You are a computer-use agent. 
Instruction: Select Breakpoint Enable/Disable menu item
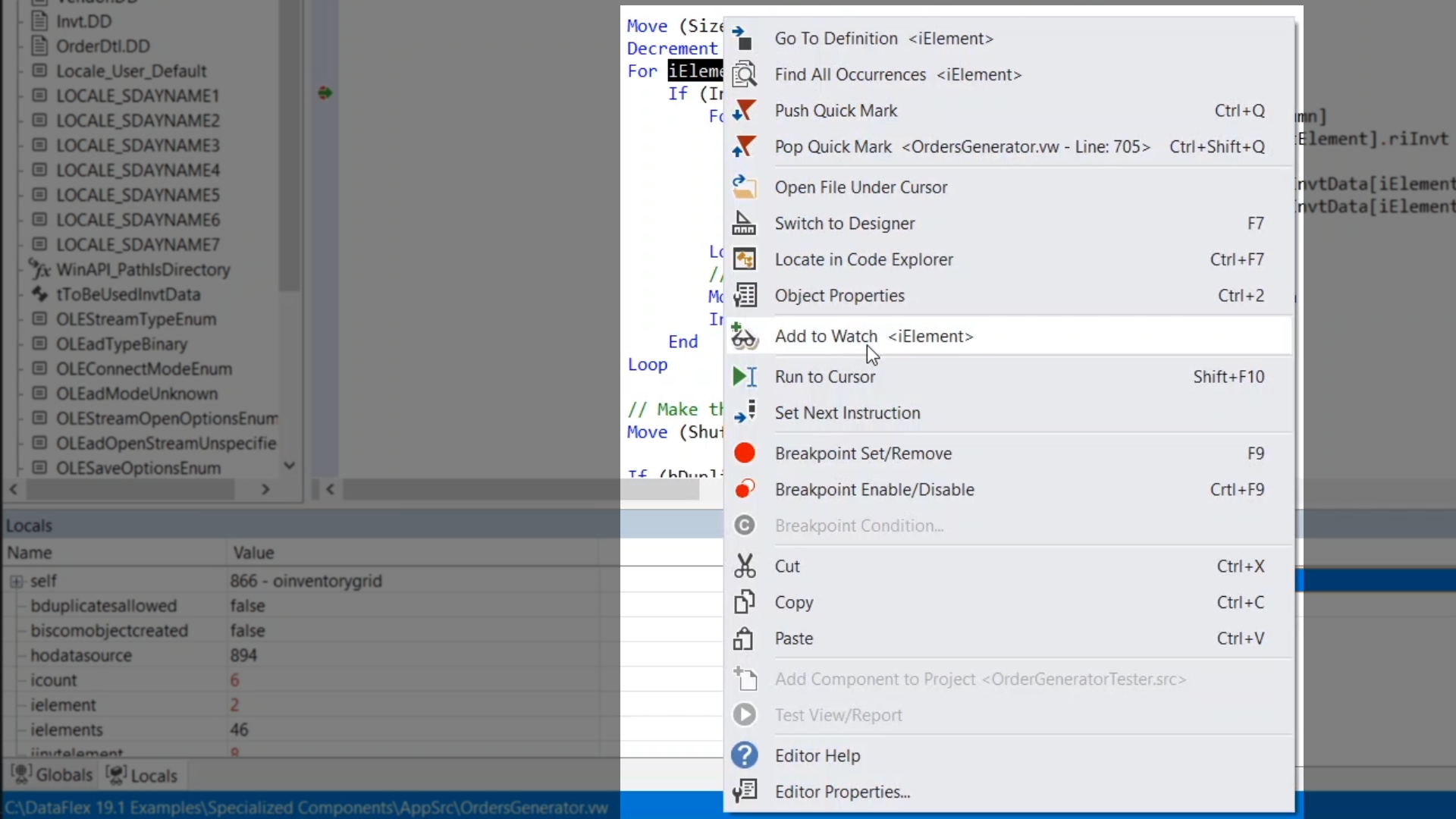click(874, 490)
